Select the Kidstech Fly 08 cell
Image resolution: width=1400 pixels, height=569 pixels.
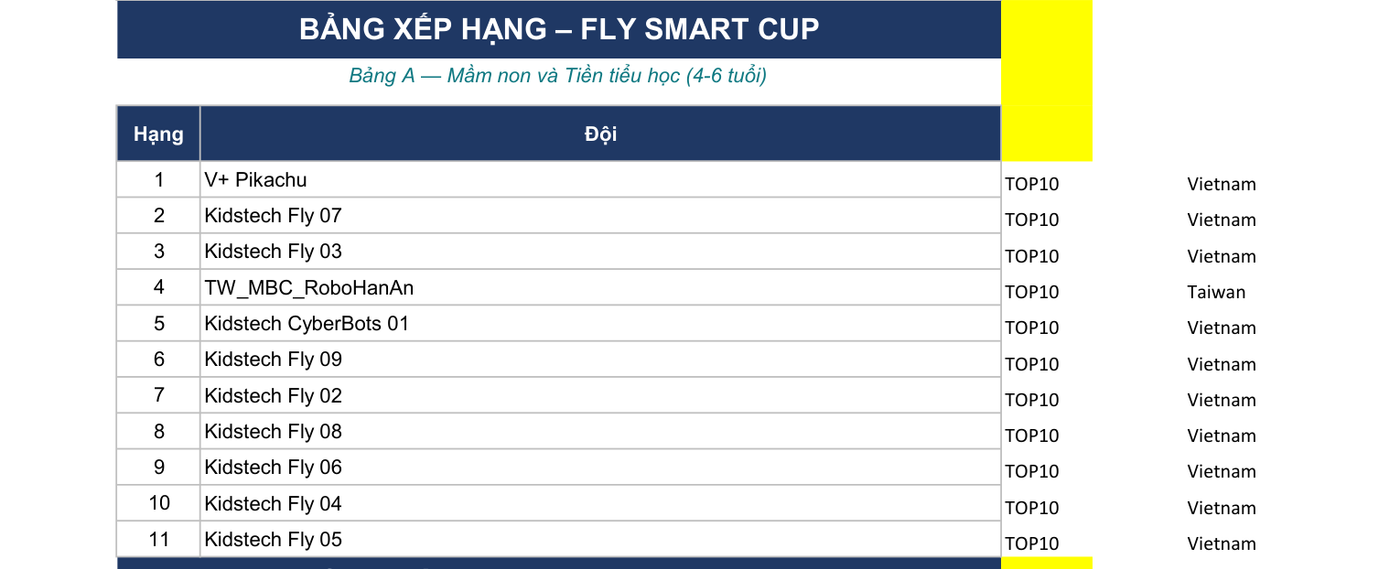[600, 432]
